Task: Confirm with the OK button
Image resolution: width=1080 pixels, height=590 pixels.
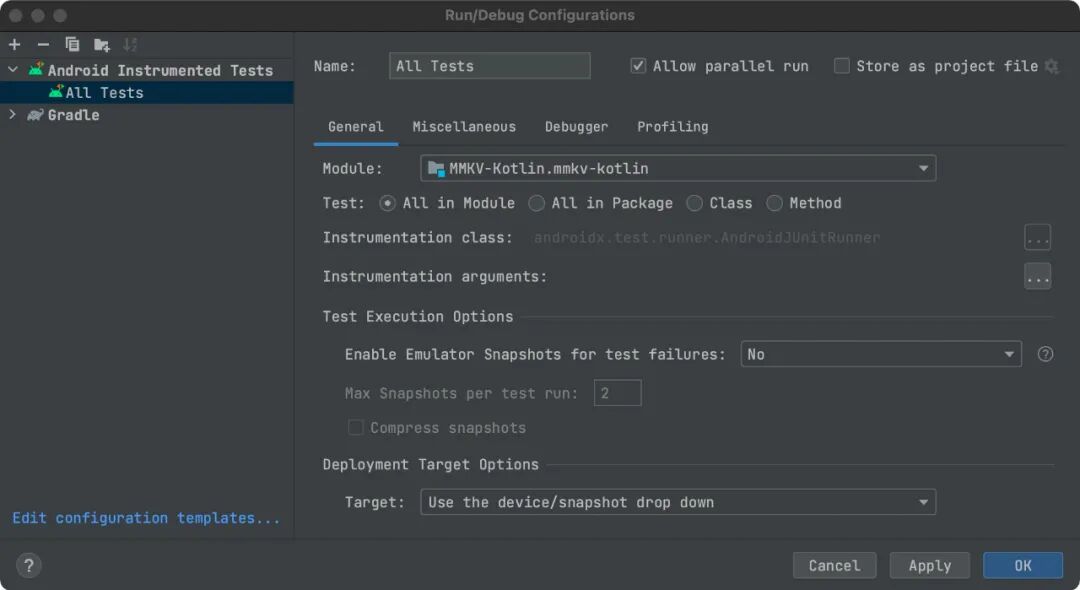Action: tap(1023, 565)
